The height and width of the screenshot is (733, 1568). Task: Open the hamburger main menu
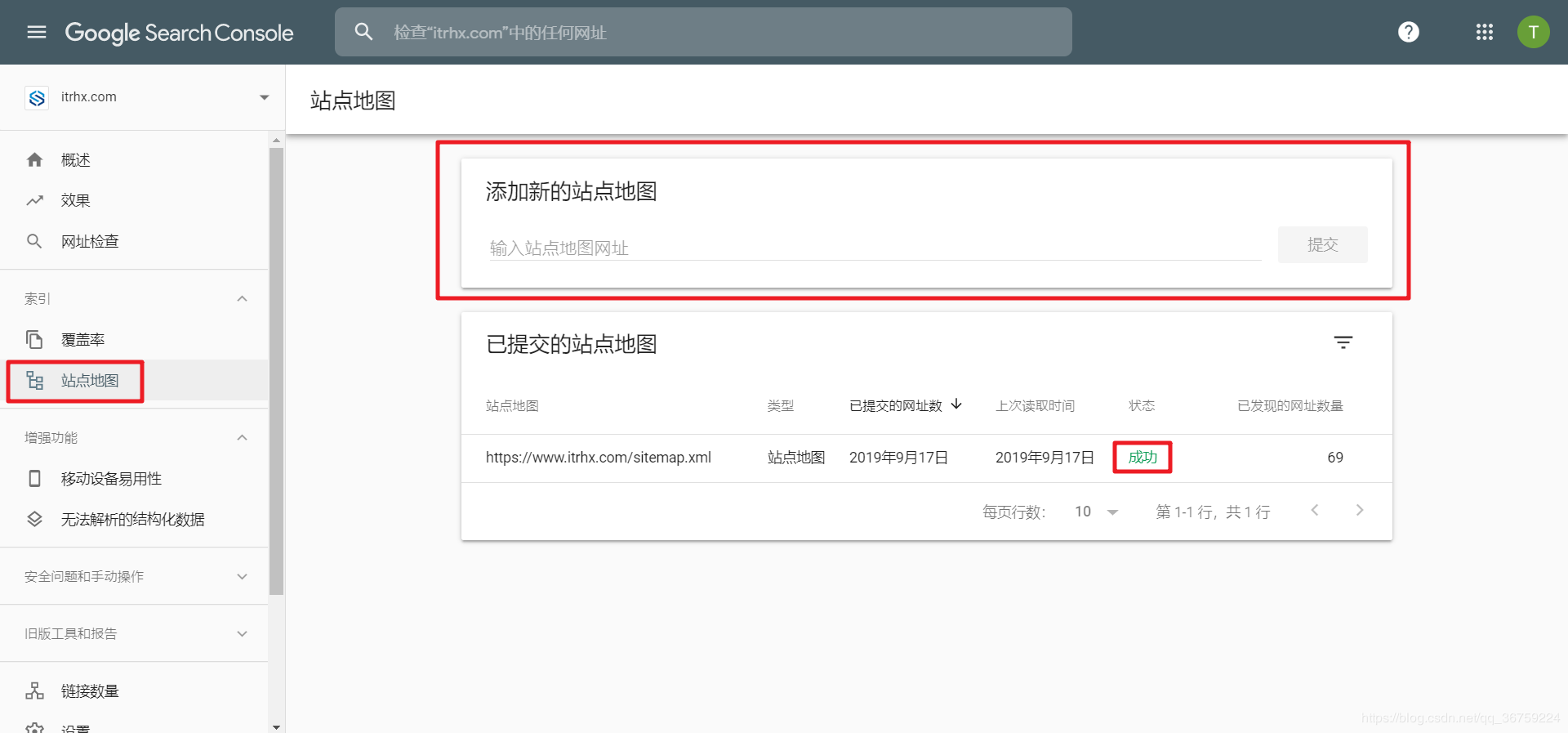(37, 32)
